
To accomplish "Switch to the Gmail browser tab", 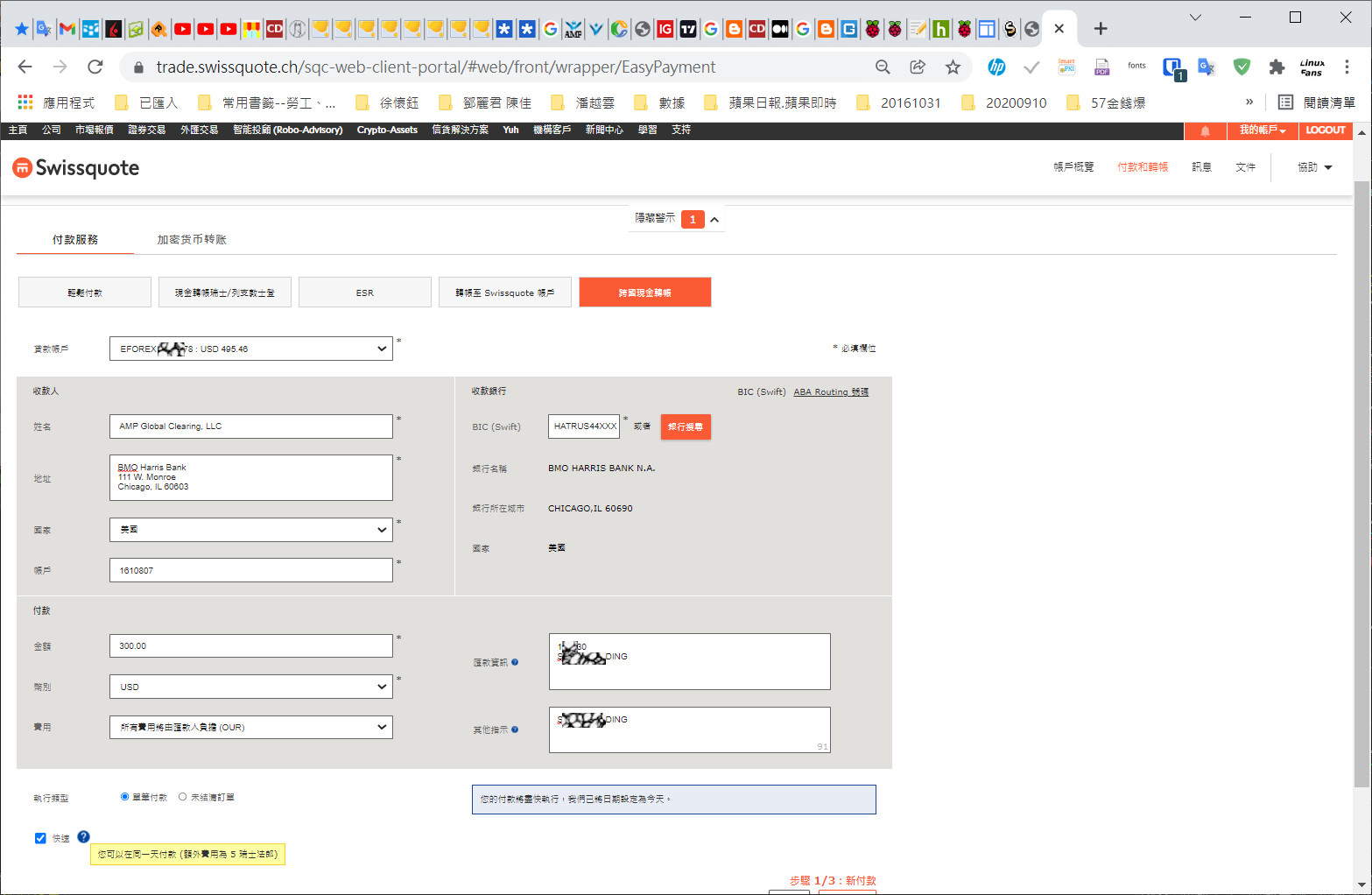I will tap(67, 29).
